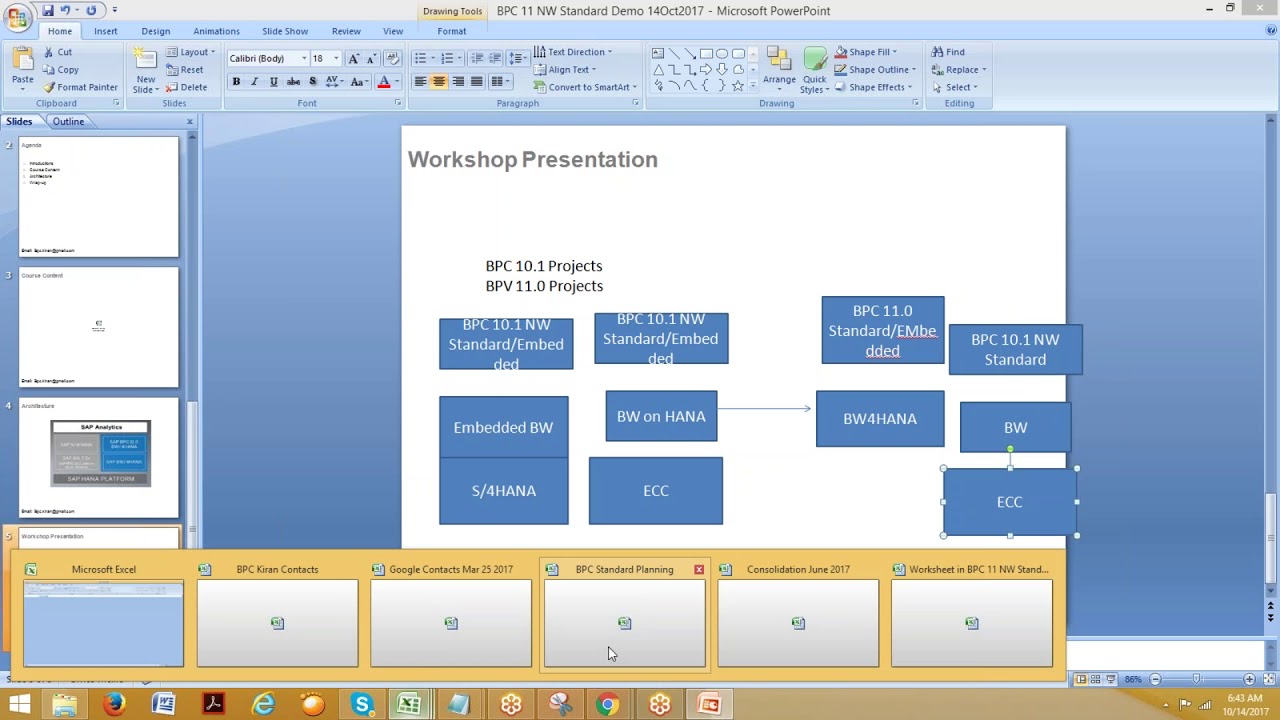Screen dimensions: 1280x720
Task: Expand the Shape Outline options
Action: [875, 70]
